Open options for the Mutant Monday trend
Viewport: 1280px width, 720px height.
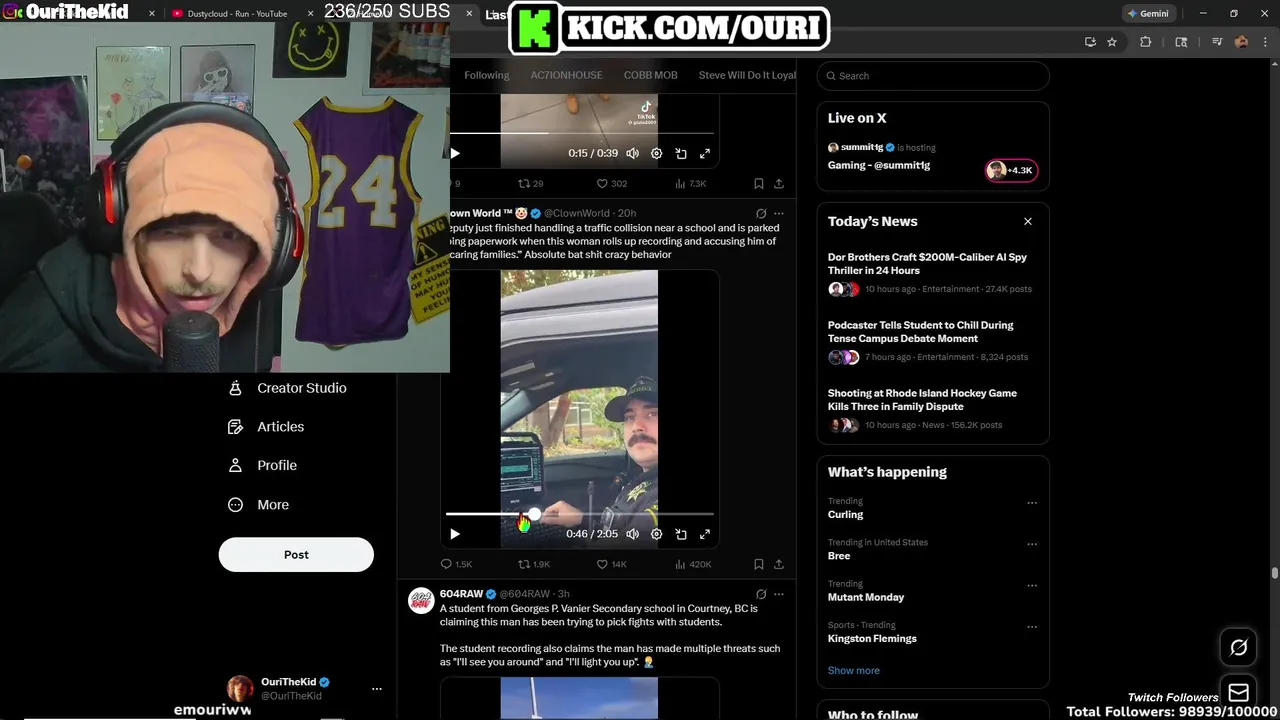click(x=1032, y=585)
